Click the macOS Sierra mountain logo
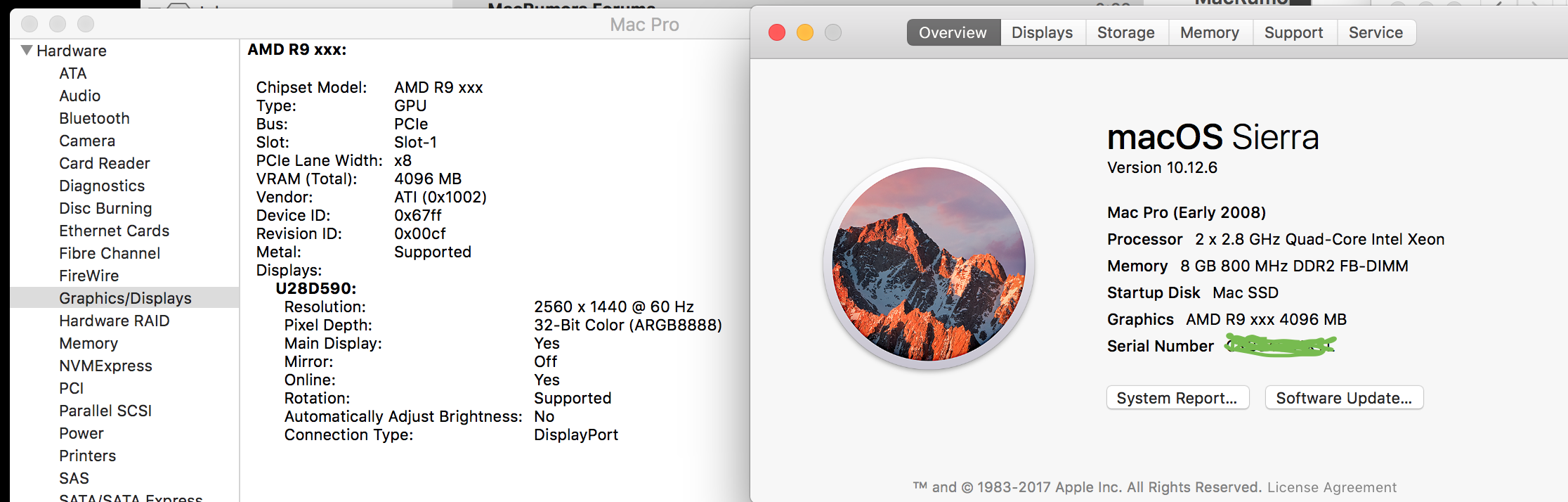The width and height of the screenshot is (1568, 502). (929, 264)
